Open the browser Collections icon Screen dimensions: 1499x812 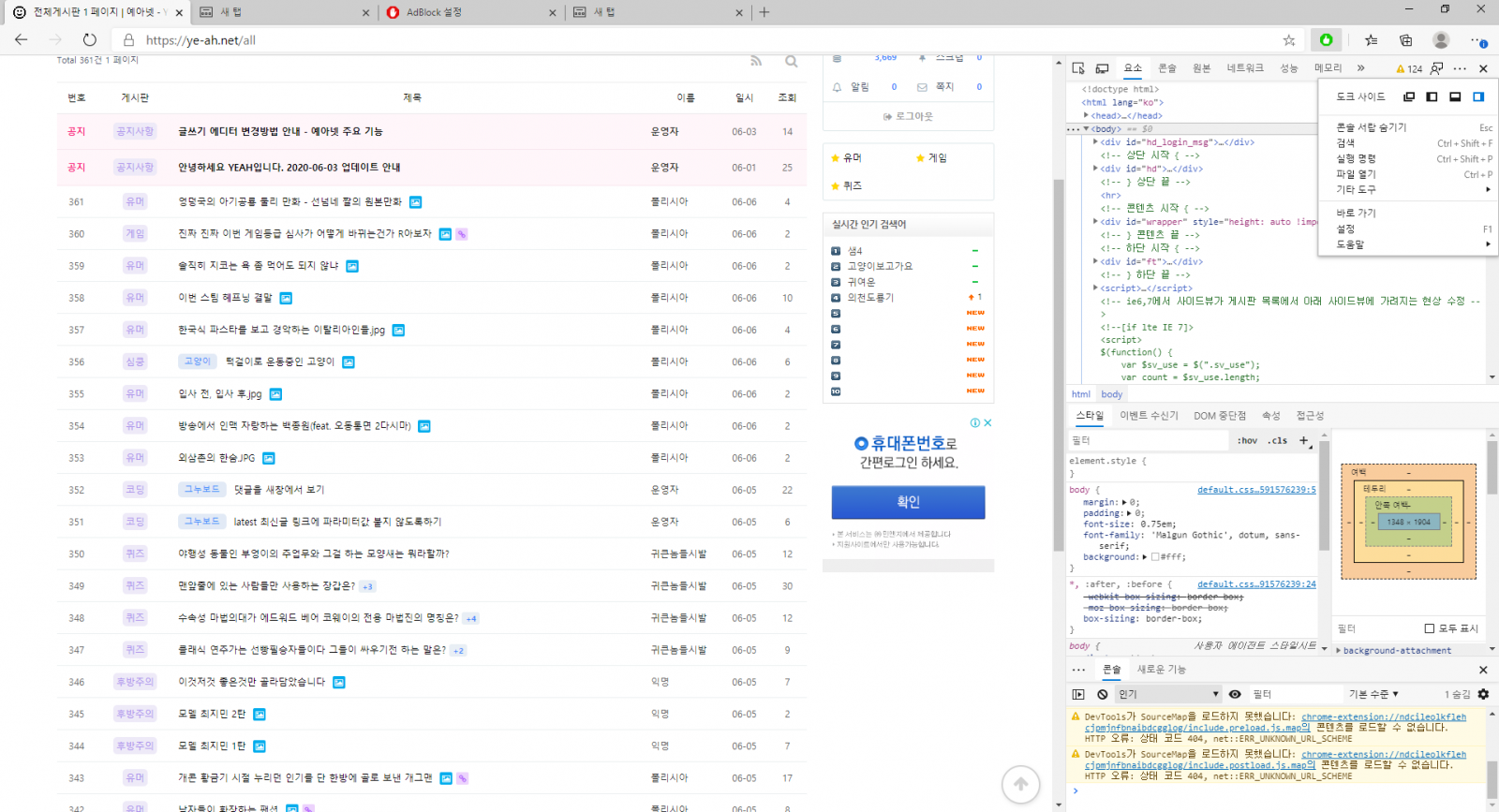[1405, 39]
